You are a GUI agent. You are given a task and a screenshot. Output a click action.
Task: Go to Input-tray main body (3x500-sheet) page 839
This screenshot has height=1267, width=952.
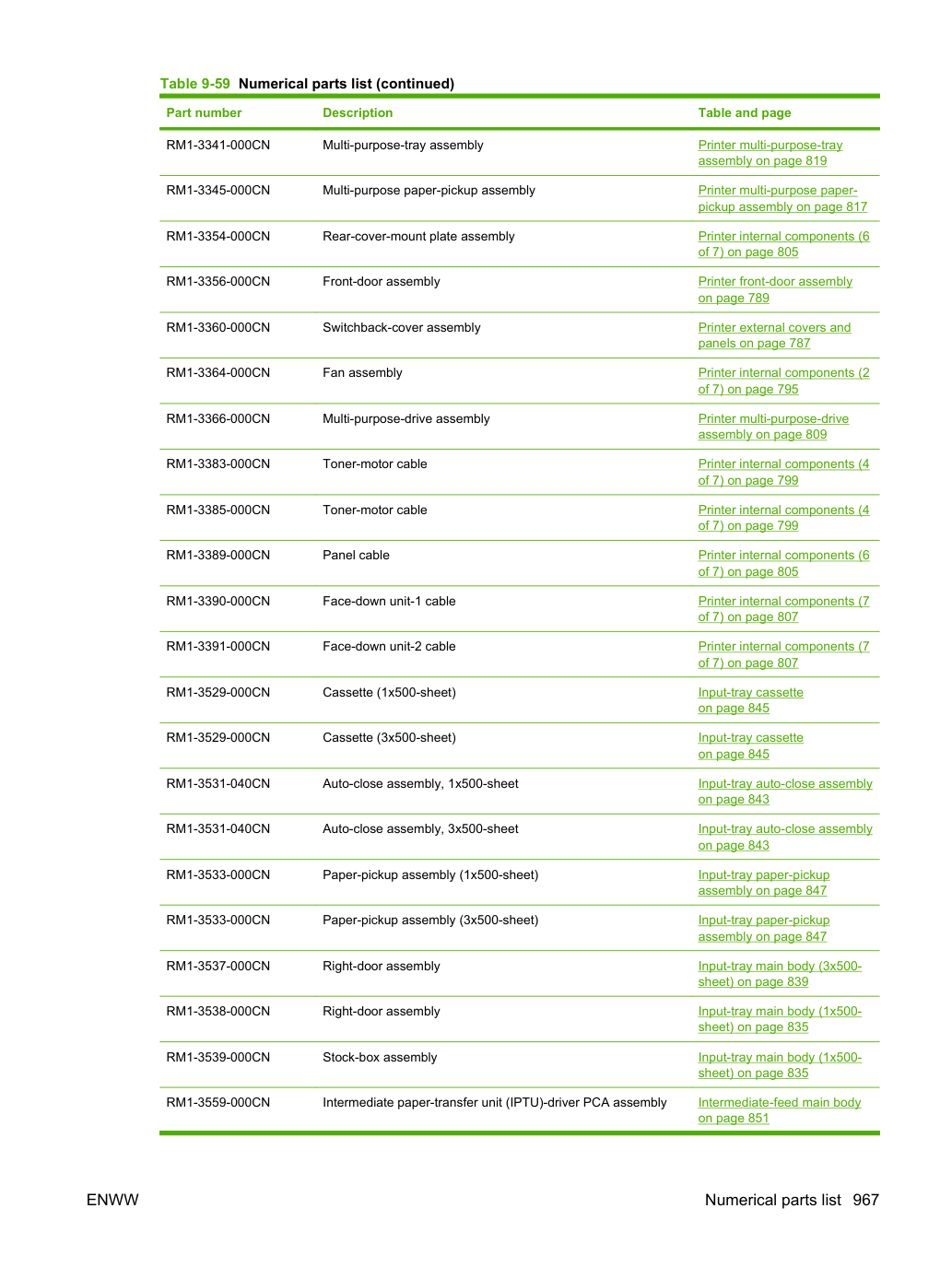point(780,974)
